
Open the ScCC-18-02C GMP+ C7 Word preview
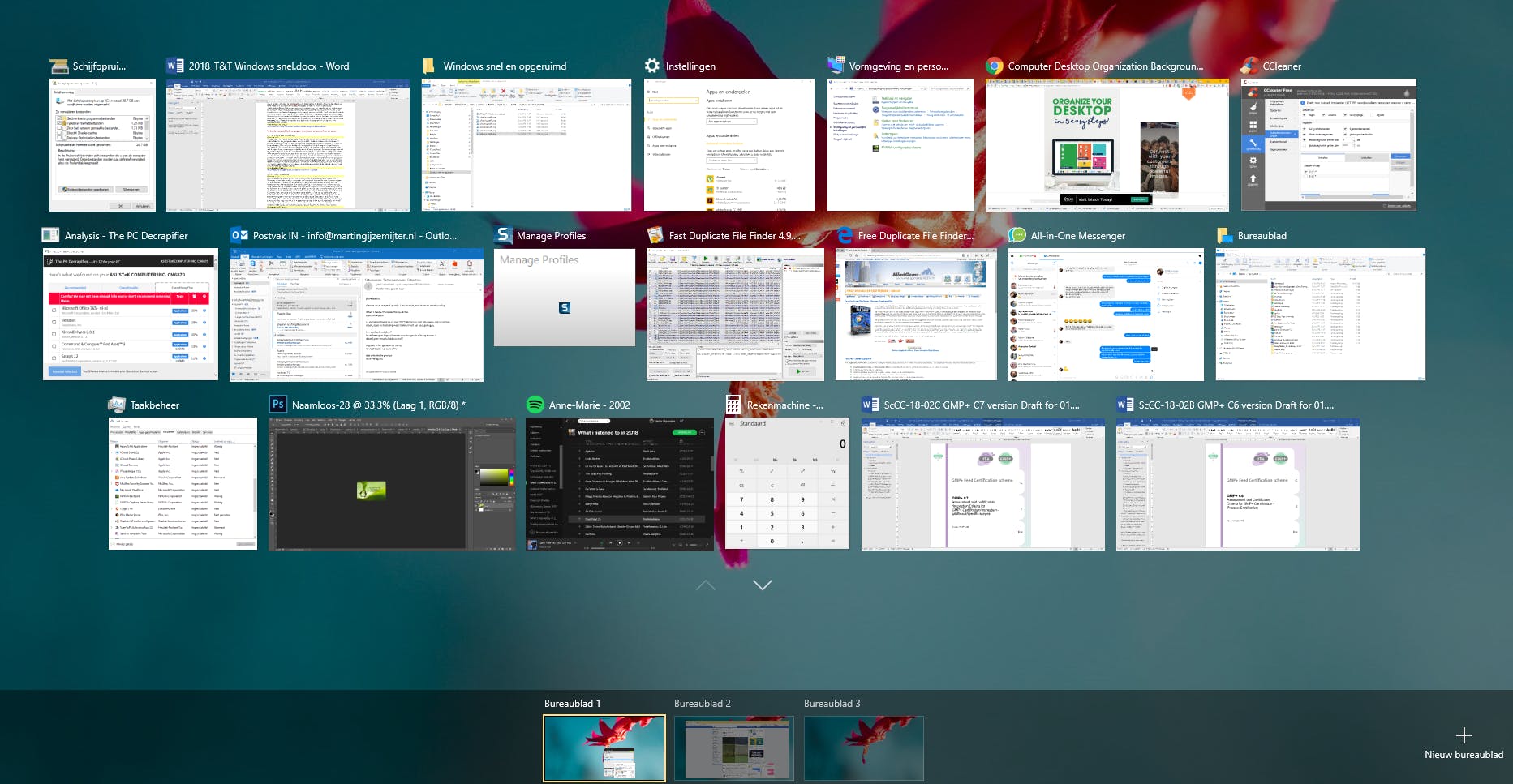(983, 484)
